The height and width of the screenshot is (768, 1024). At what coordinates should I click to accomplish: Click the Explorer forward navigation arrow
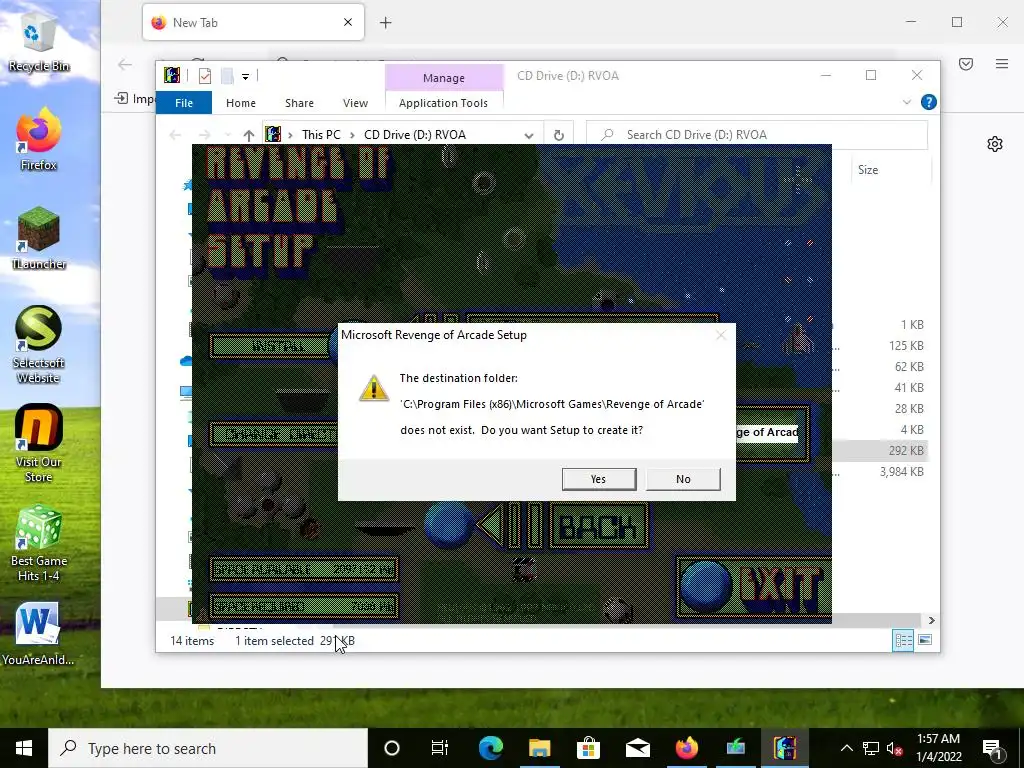coord(204,135)
